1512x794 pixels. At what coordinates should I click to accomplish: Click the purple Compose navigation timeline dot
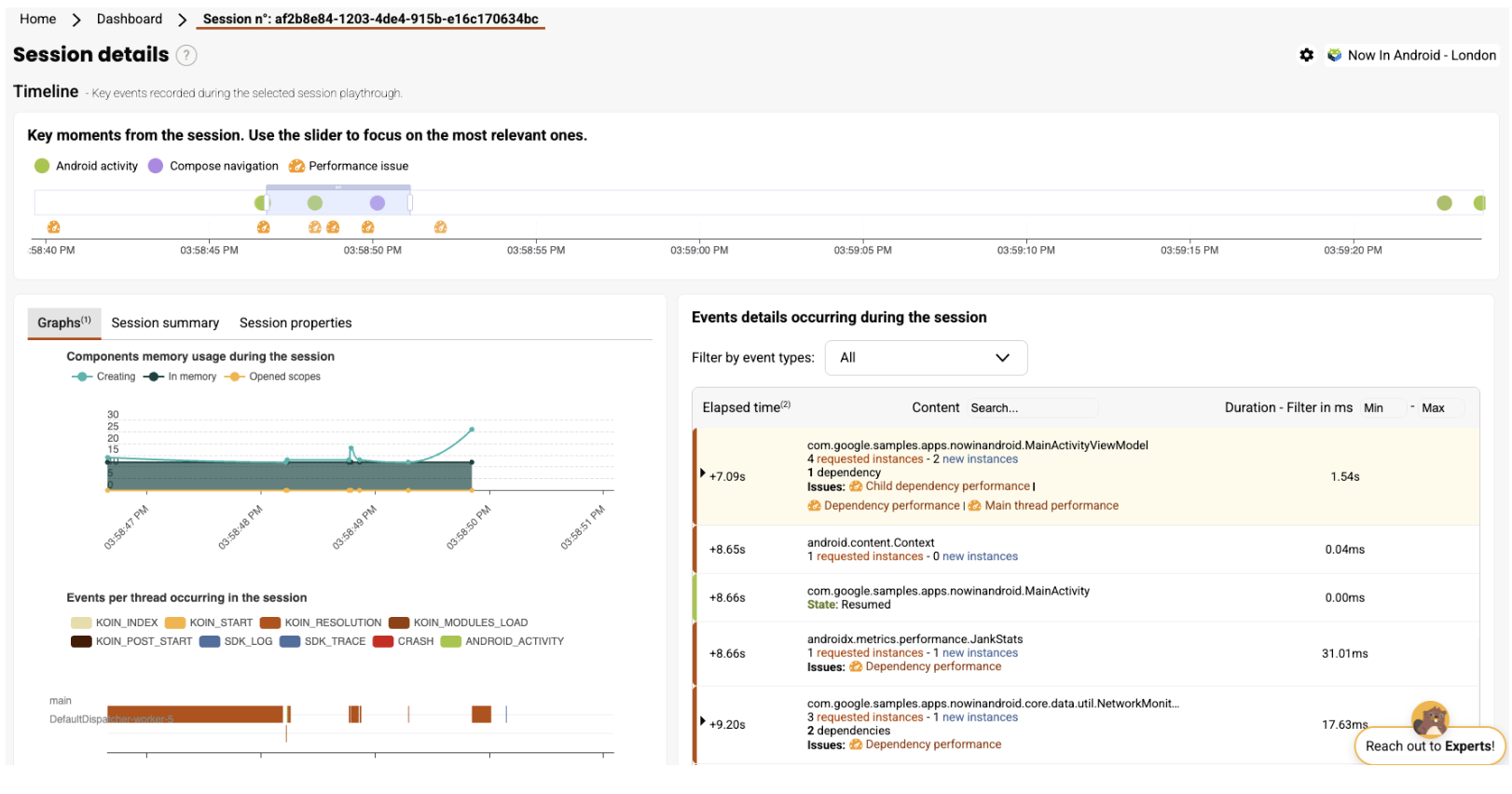[377, 203]
